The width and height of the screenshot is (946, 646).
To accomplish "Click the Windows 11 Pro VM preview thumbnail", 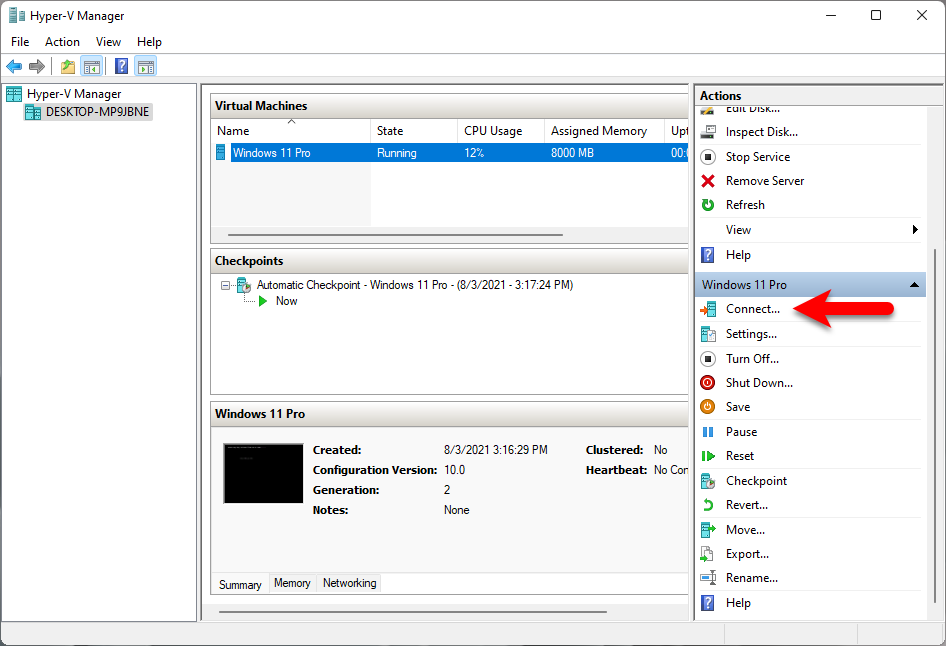I will pos(263,473).
